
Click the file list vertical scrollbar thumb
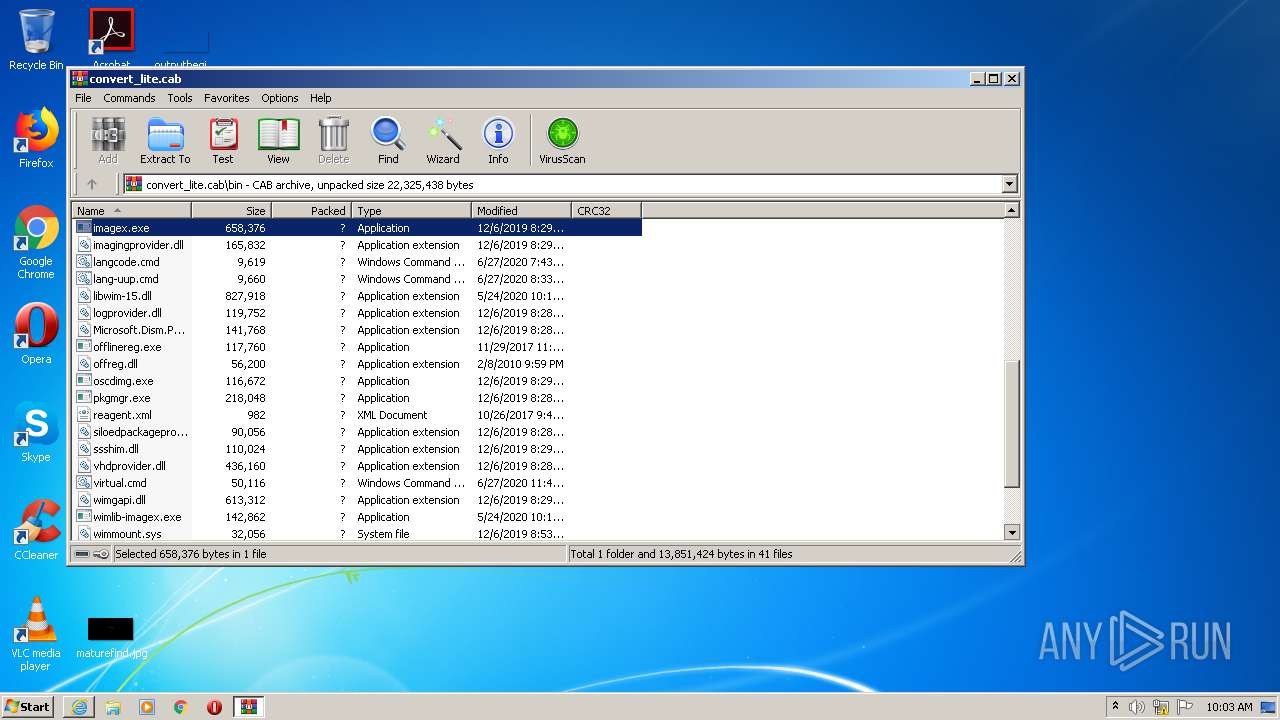click(1011, 424)
